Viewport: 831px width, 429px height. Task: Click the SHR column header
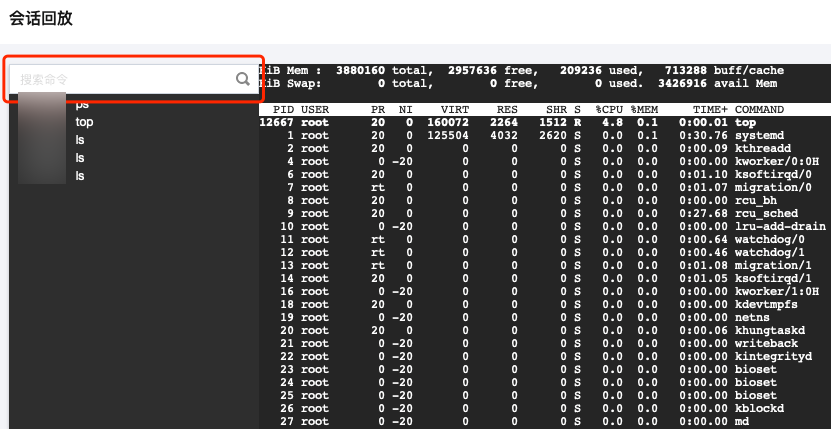tap(556, 110)
